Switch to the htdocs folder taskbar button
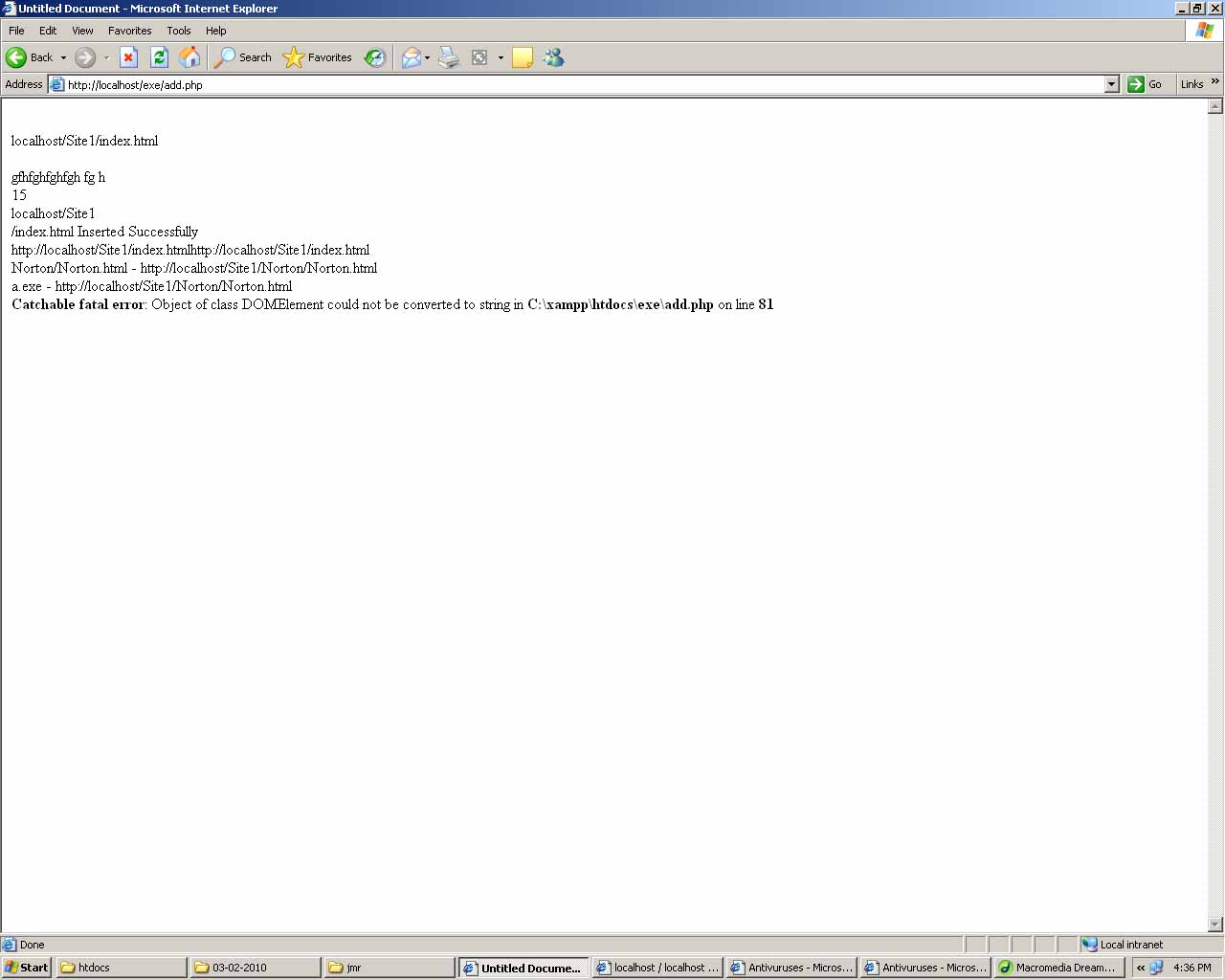This screenshot has width=1225, height=980. point(122,968)
